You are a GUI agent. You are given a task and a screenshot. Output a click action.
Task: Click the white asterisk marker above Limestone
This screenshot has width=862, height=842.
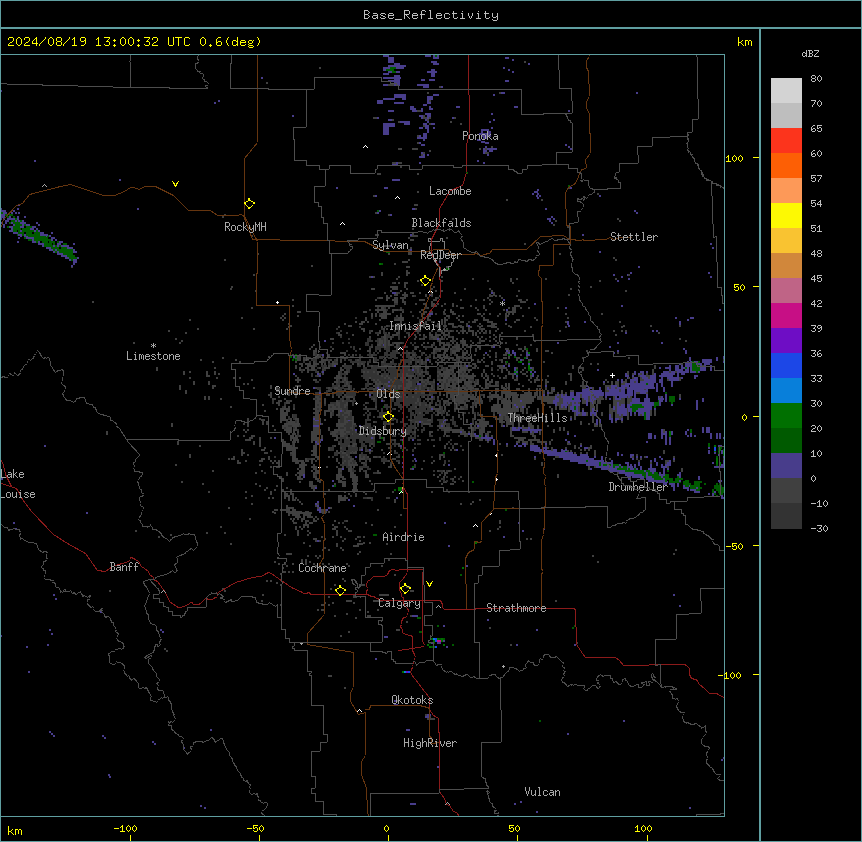(x=153, y=346)
